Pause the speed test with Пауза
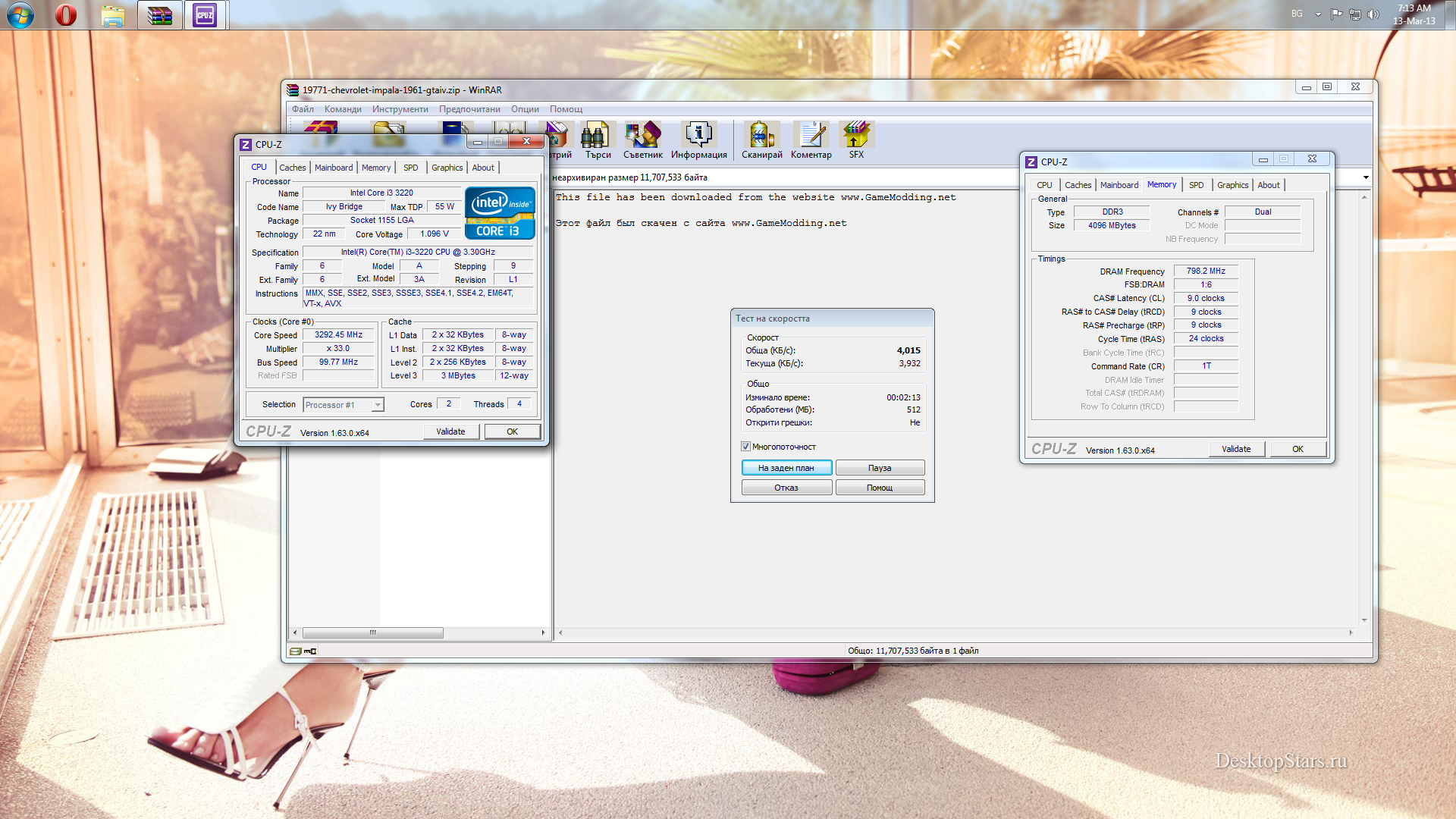The height and width of the screenshot is (819, 1456). tap(880, 468)
